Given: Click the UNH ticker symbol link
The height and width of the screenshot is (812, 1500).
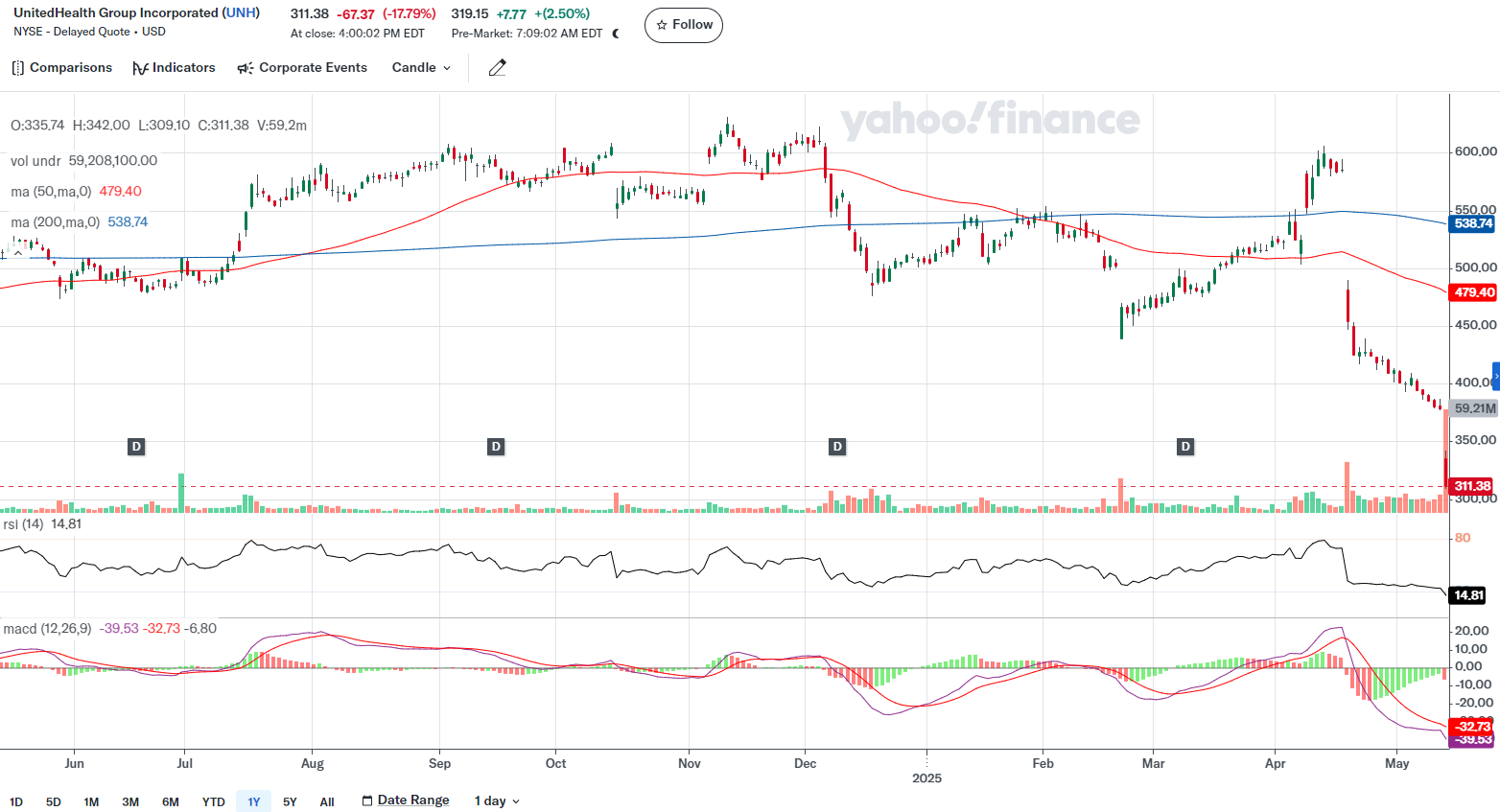Looking at the screenshot, I should 241,13.
